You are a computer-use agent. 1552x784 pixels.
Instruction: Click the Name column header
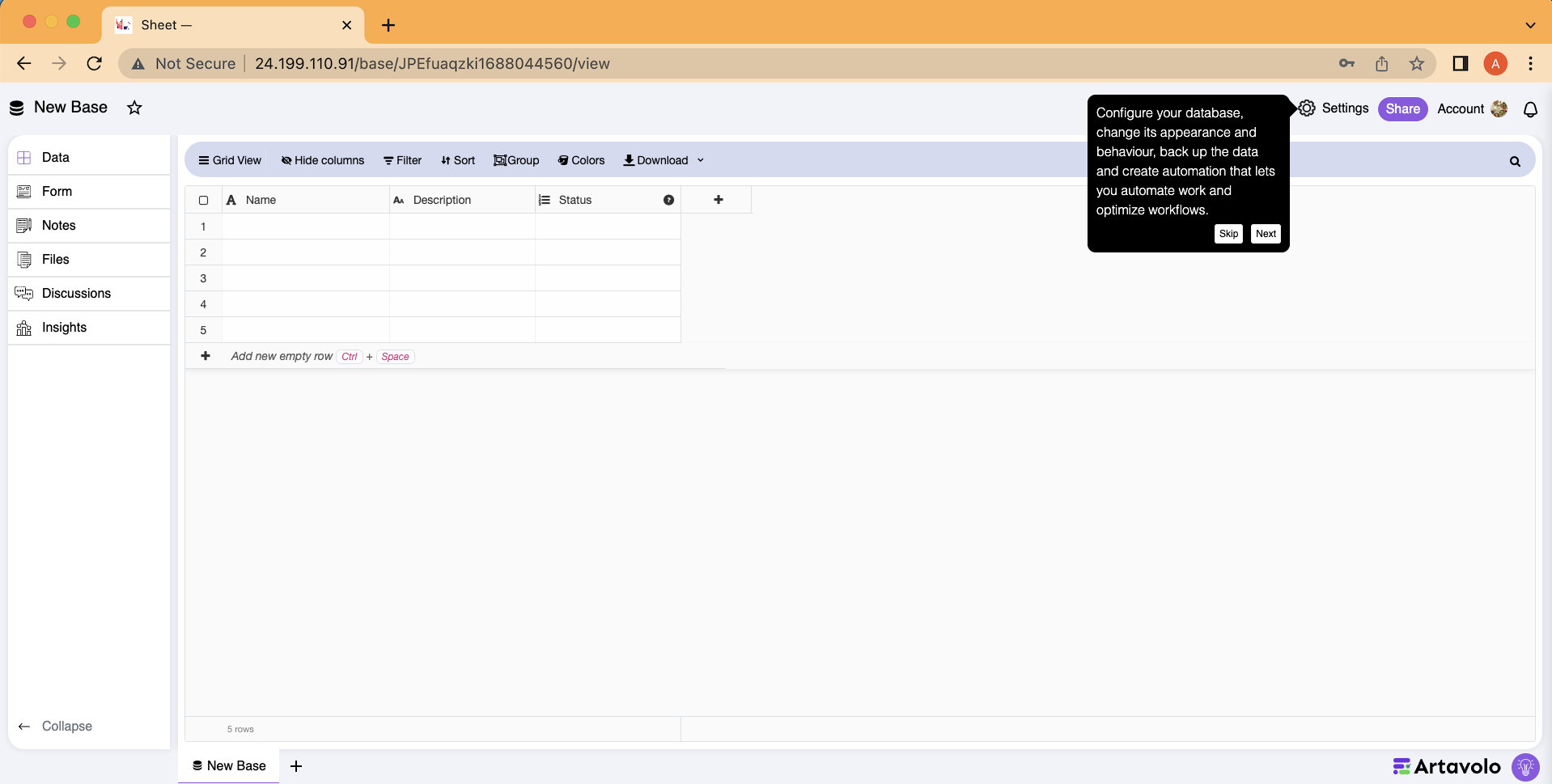(306, 200)
